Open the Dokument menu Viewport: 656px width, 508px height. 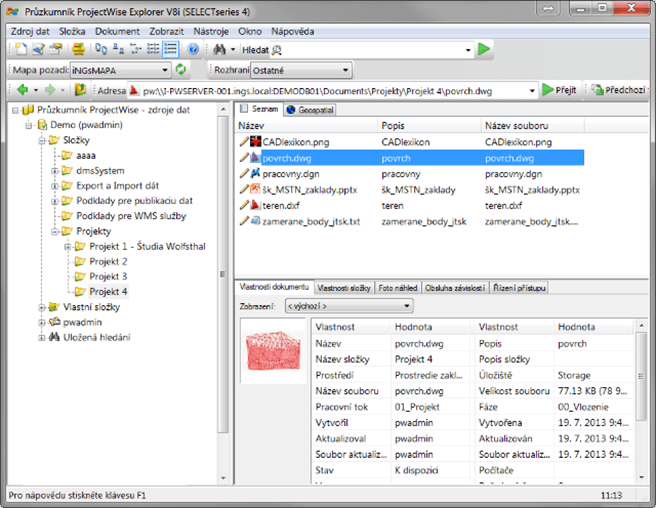point(117,32)
